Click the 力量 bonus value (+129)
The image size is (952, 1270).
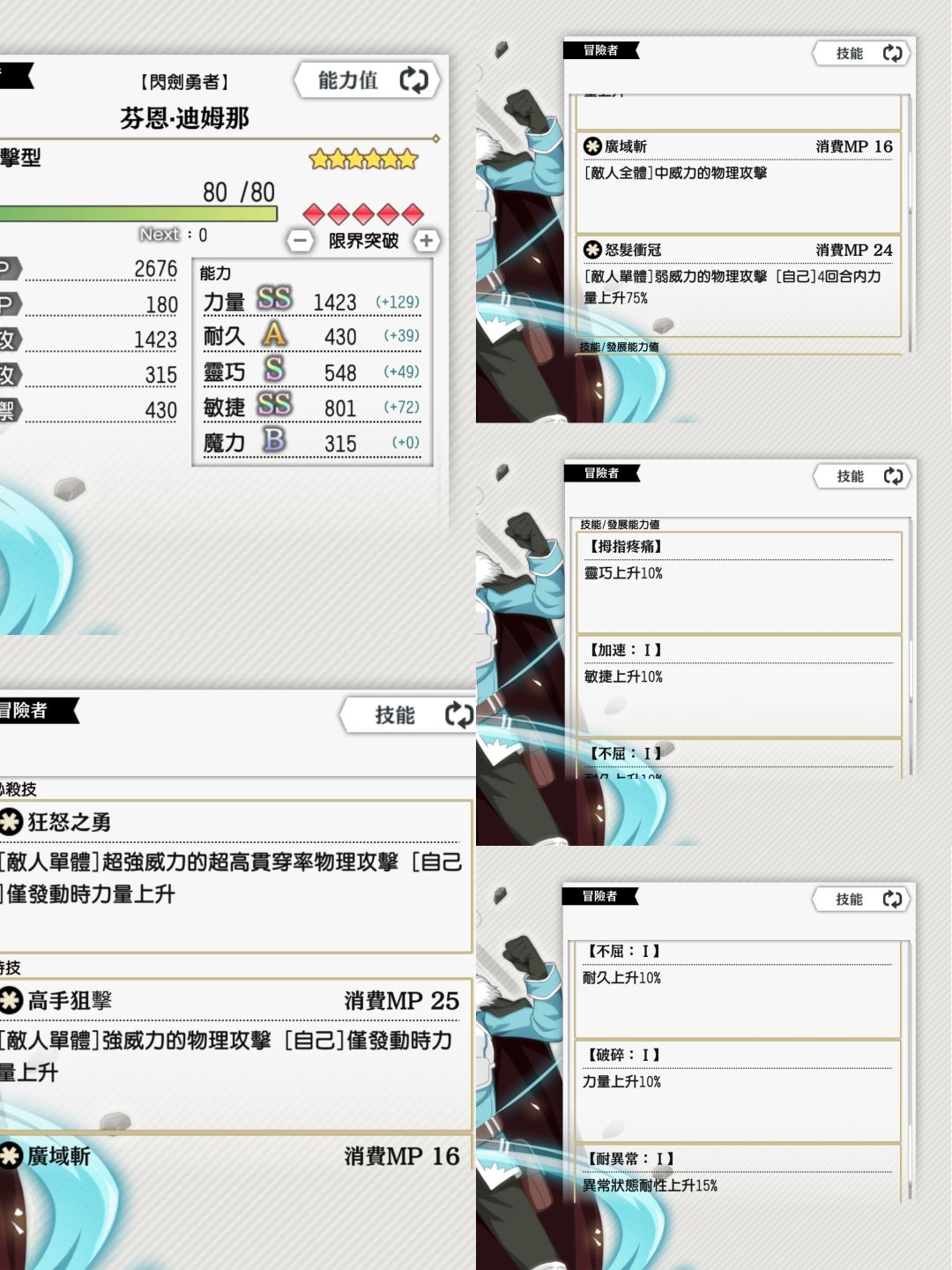tap(398, 302)
